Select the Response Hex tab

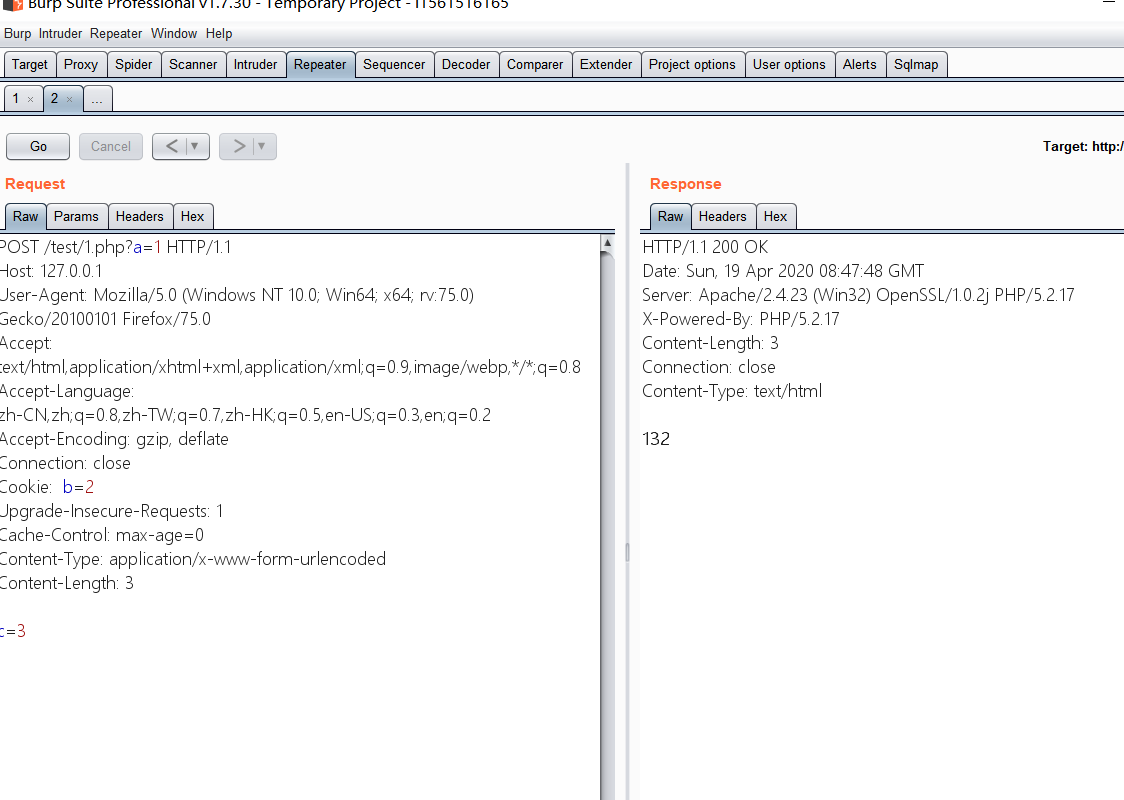pos(775,216)
